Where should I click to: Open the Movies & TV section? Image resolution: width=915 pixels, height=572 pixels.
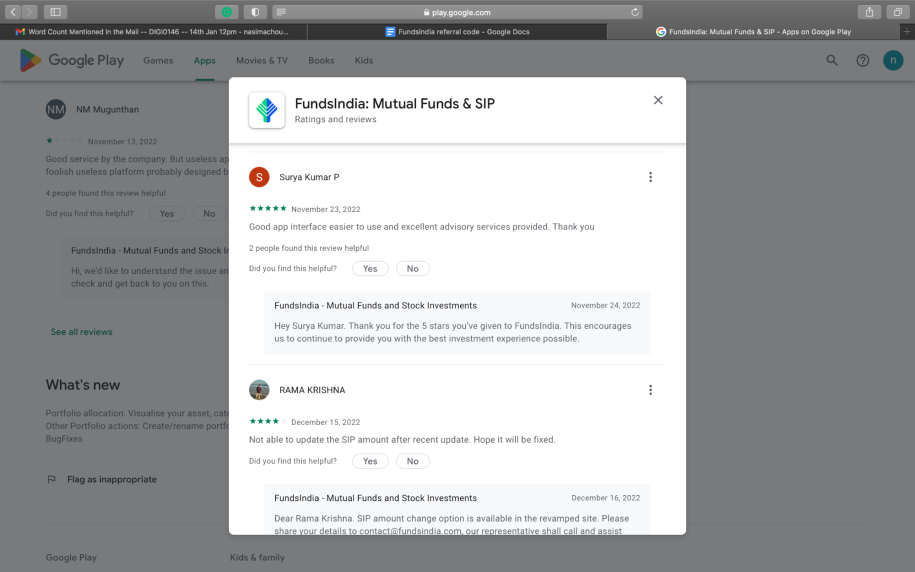(262, 60)
